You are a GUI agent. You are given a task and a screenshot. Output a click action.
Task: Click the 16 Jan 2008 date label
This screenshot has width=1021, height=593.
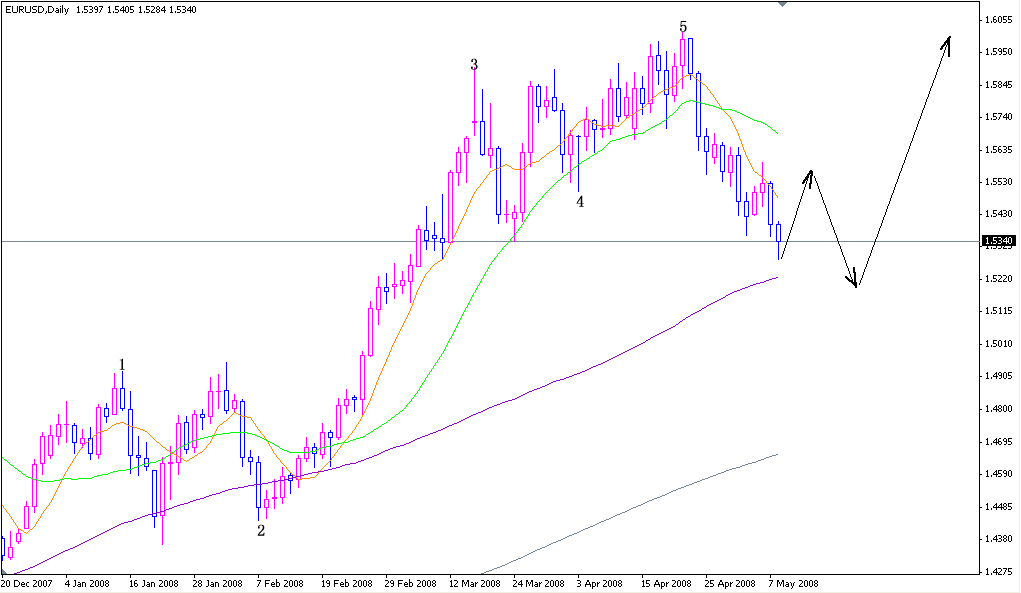click(154, 583)
